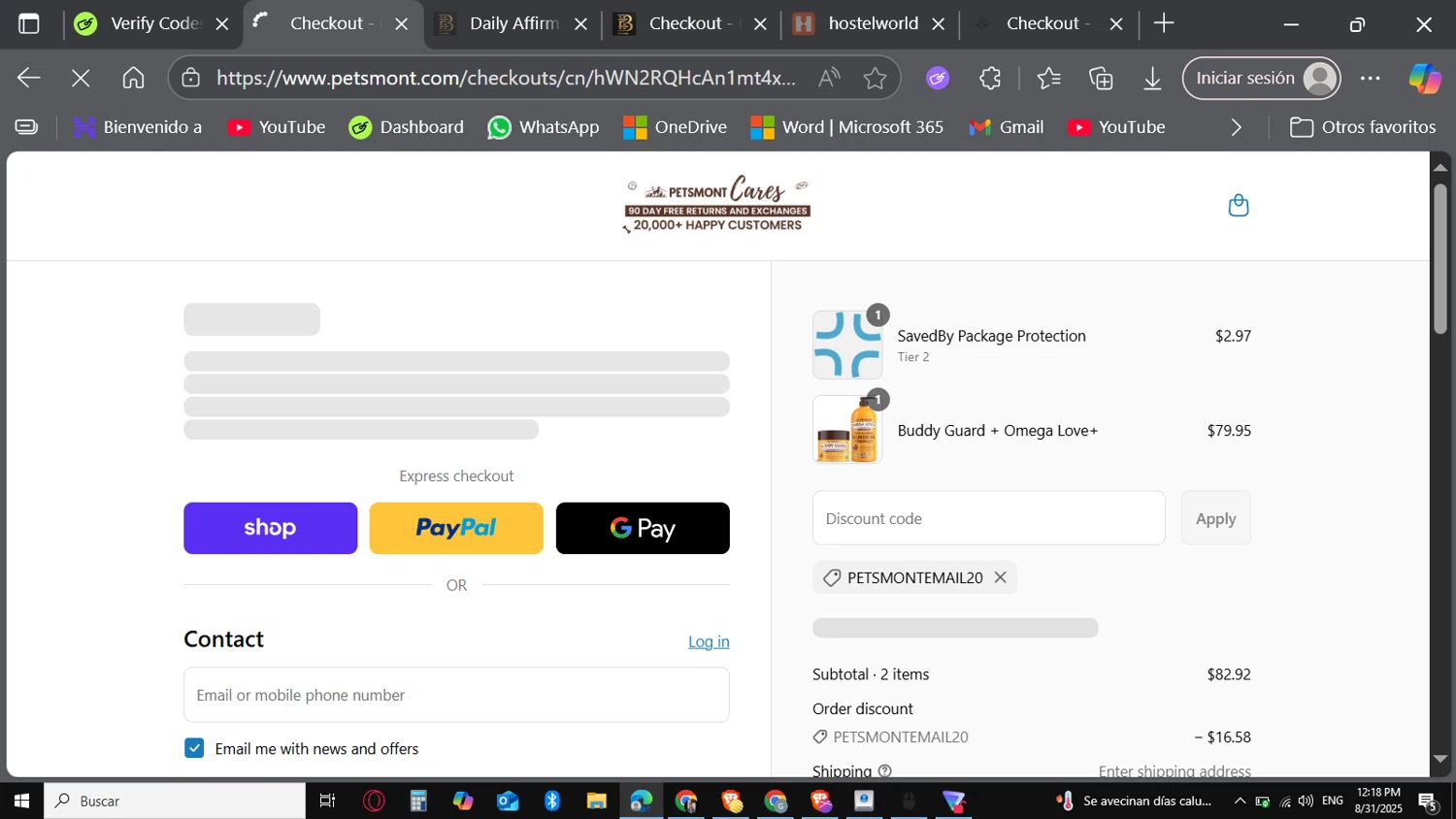Image resolution: width=1456 pixels, height=819 pixels.
Task: Pay with PayPal button
Action: [456, 528]
